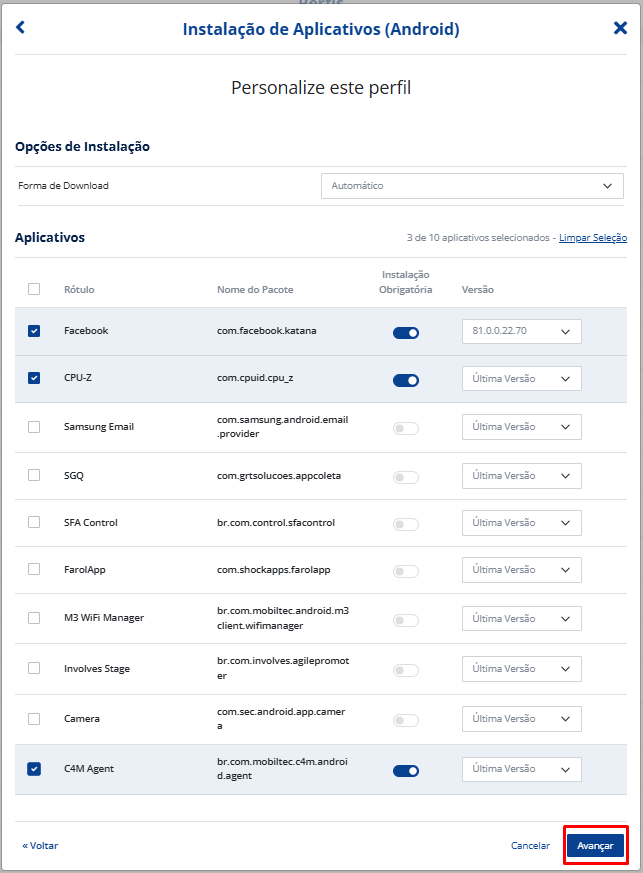This screenshot has width=643, height=873.
Task: Check the SGQ checkbox
Action: [34, 475]
